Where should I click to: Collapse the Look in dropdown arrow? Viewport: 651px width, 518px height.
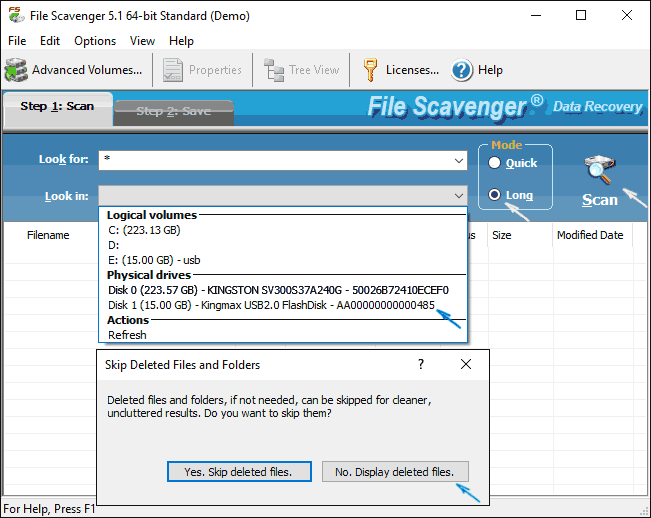point(459,195)
